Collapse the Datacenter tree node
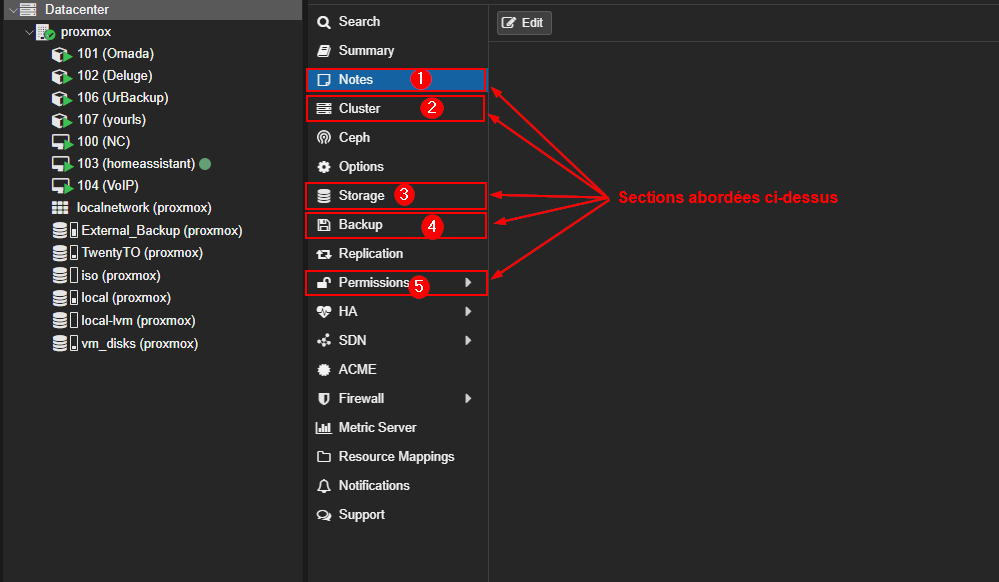The height and width of the screenshot is (582, 999). tap(12, 10)
